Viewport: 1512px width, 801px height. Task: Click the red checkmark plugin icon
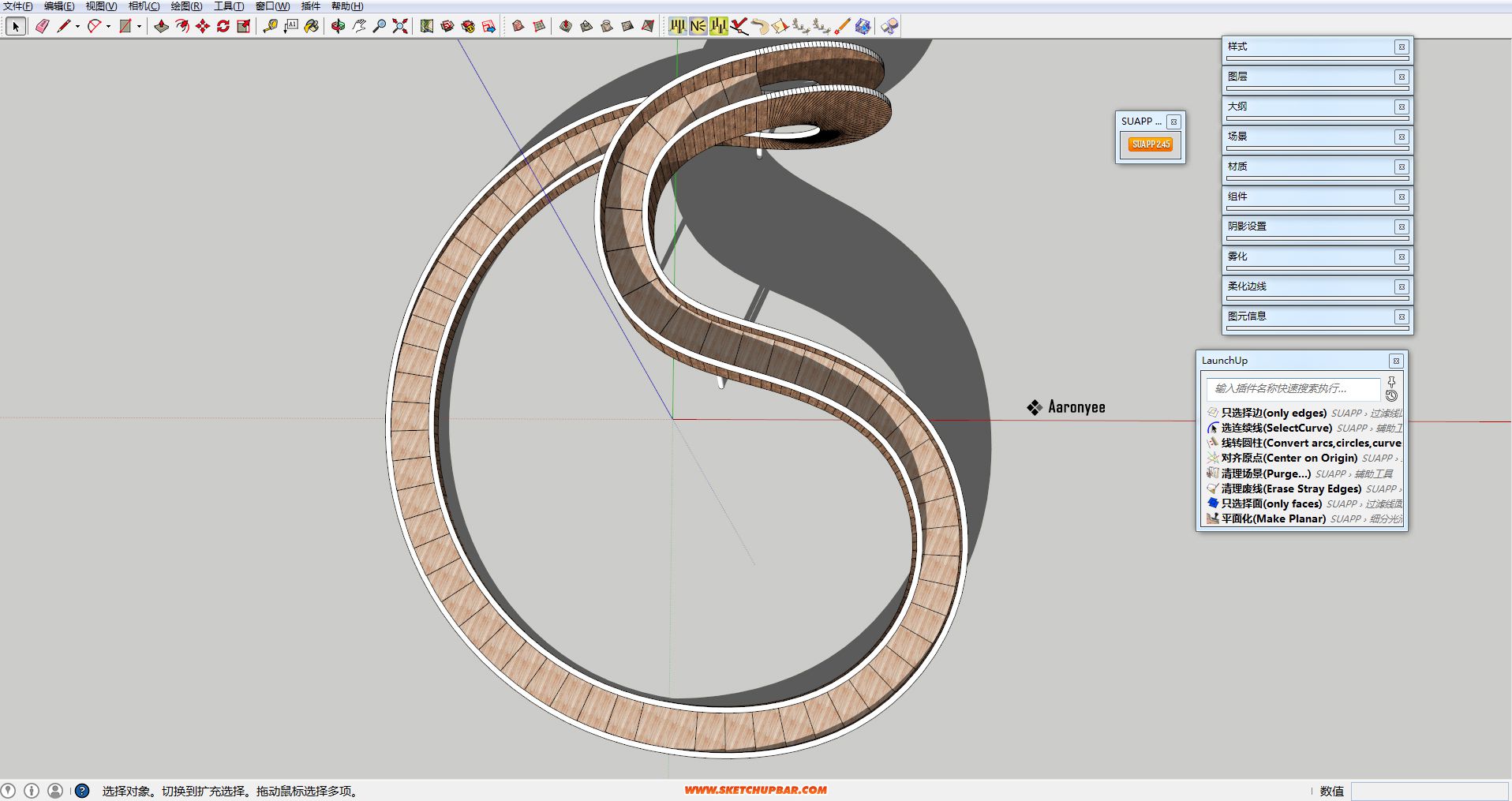(739, 26)
